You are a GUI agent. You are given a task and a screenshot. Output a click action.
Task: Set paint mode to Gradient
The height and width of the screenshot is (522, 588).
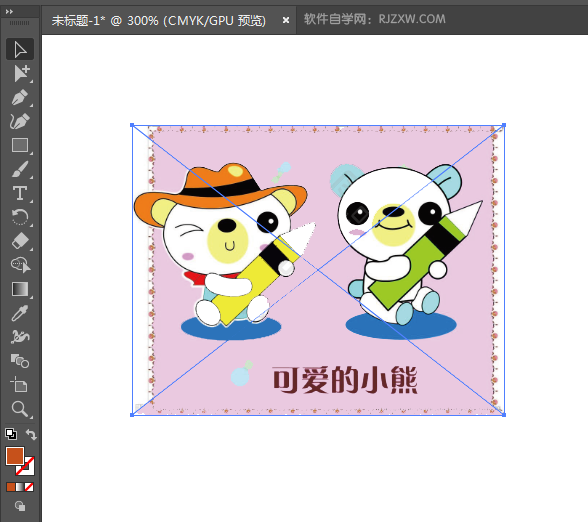point(20,487)
